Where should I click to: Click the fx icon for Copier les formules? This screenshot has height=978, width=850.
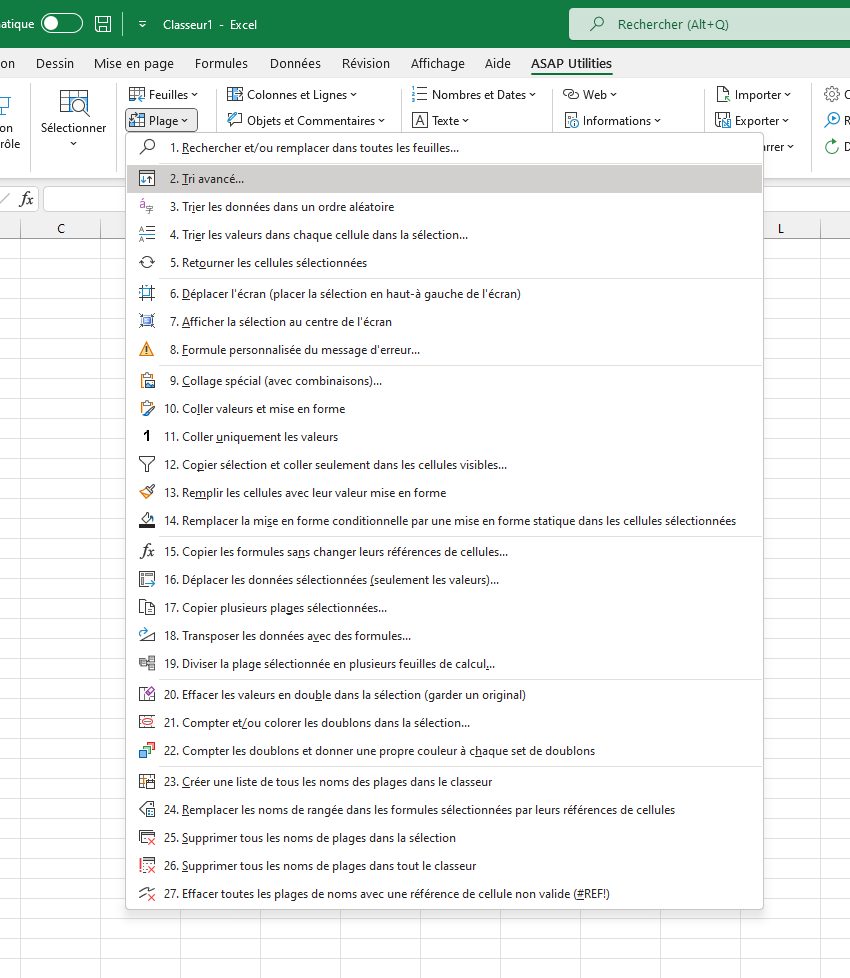[147, 551]
